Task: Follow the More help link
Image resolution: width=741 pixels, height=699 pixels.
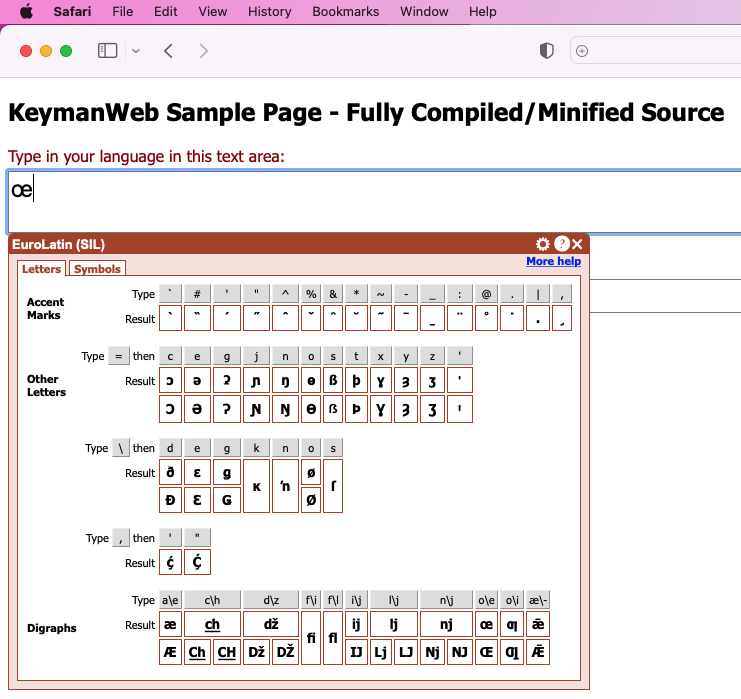Action: tap(553, 261)
